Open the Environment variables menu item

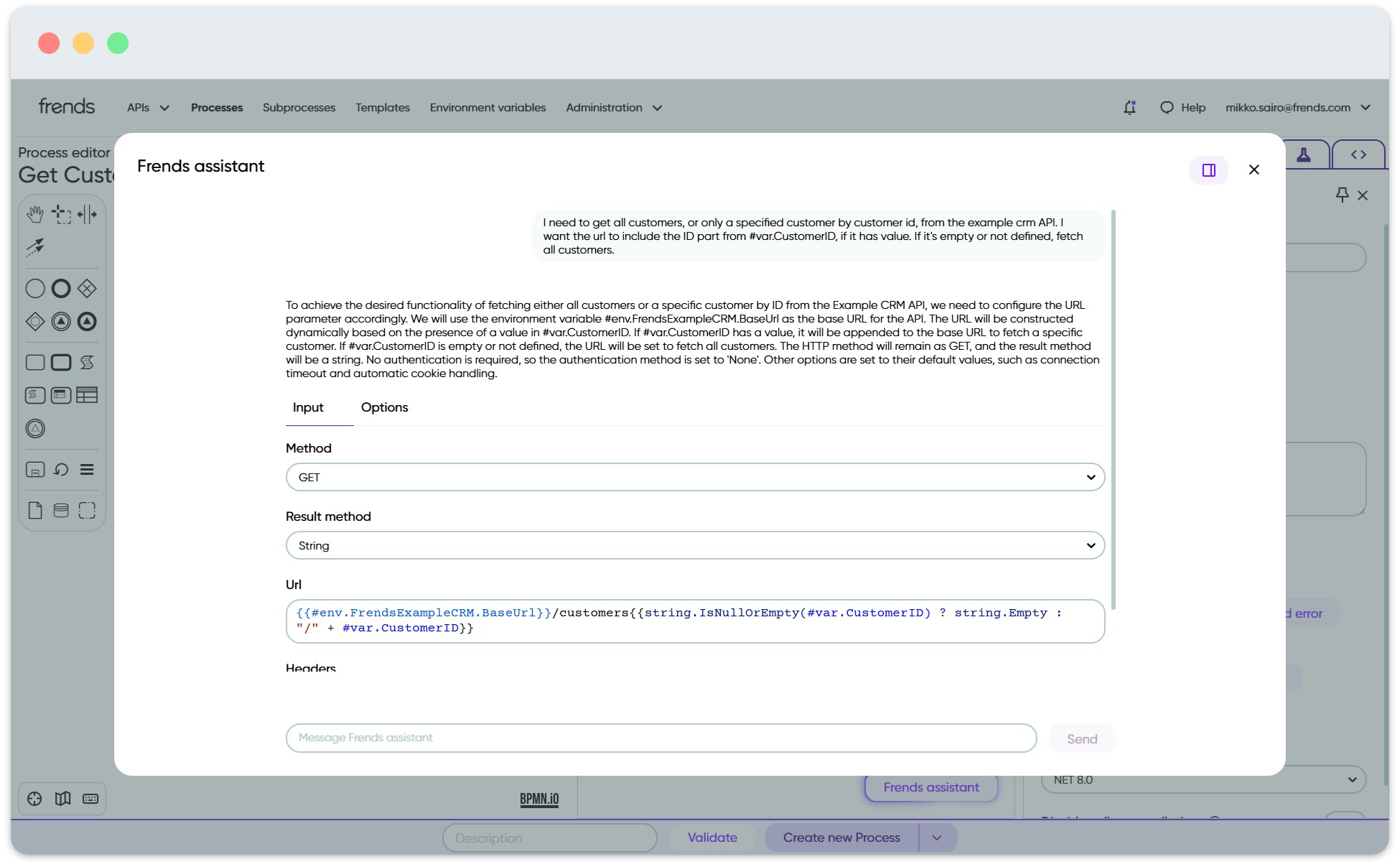point(487,108)
